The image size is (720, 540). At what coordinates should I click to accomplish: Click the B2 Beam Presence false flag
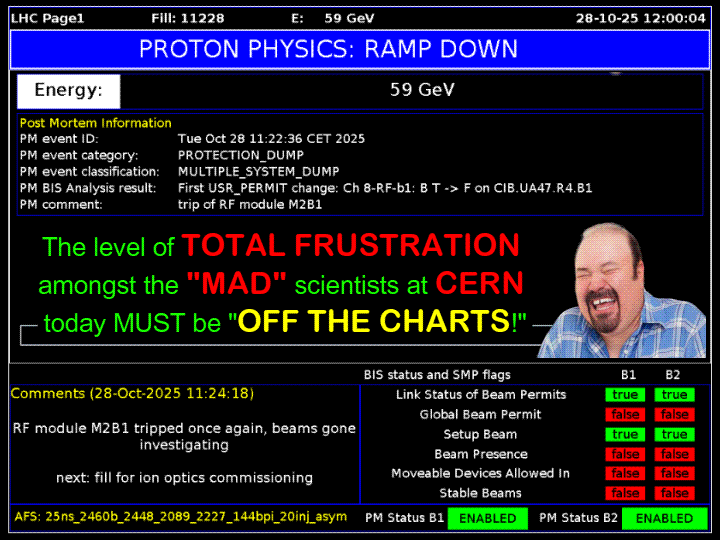pos(675,454)
